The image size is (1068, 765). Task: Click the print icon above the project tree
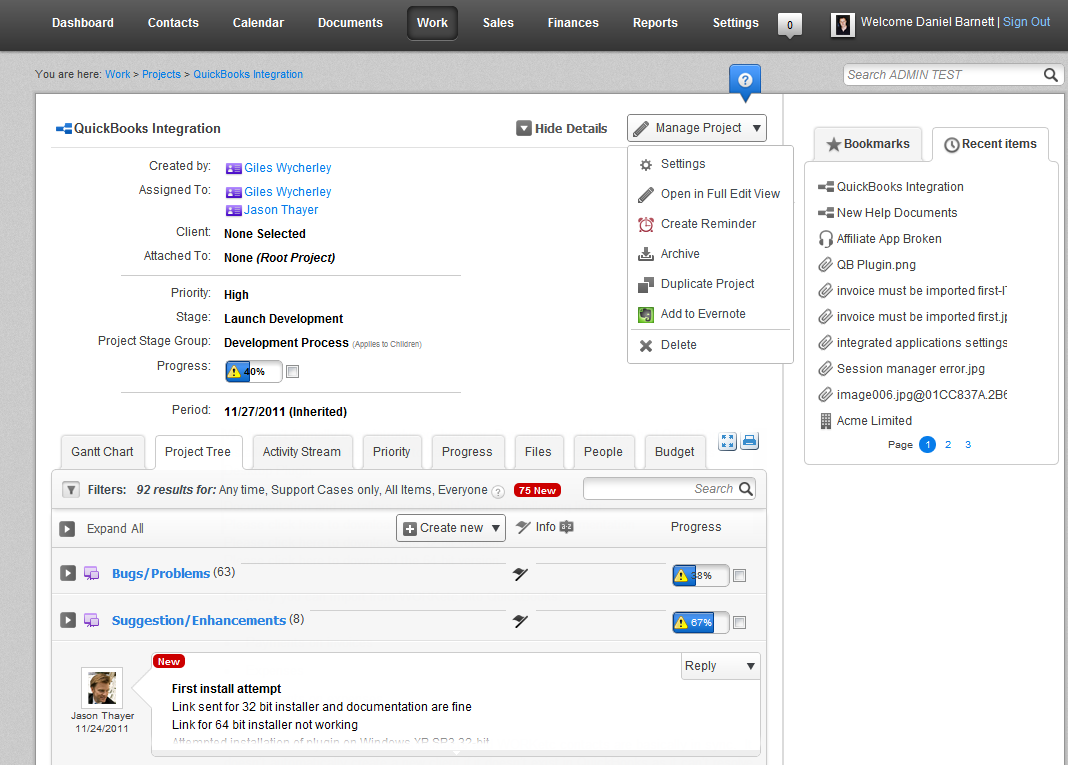749,441
